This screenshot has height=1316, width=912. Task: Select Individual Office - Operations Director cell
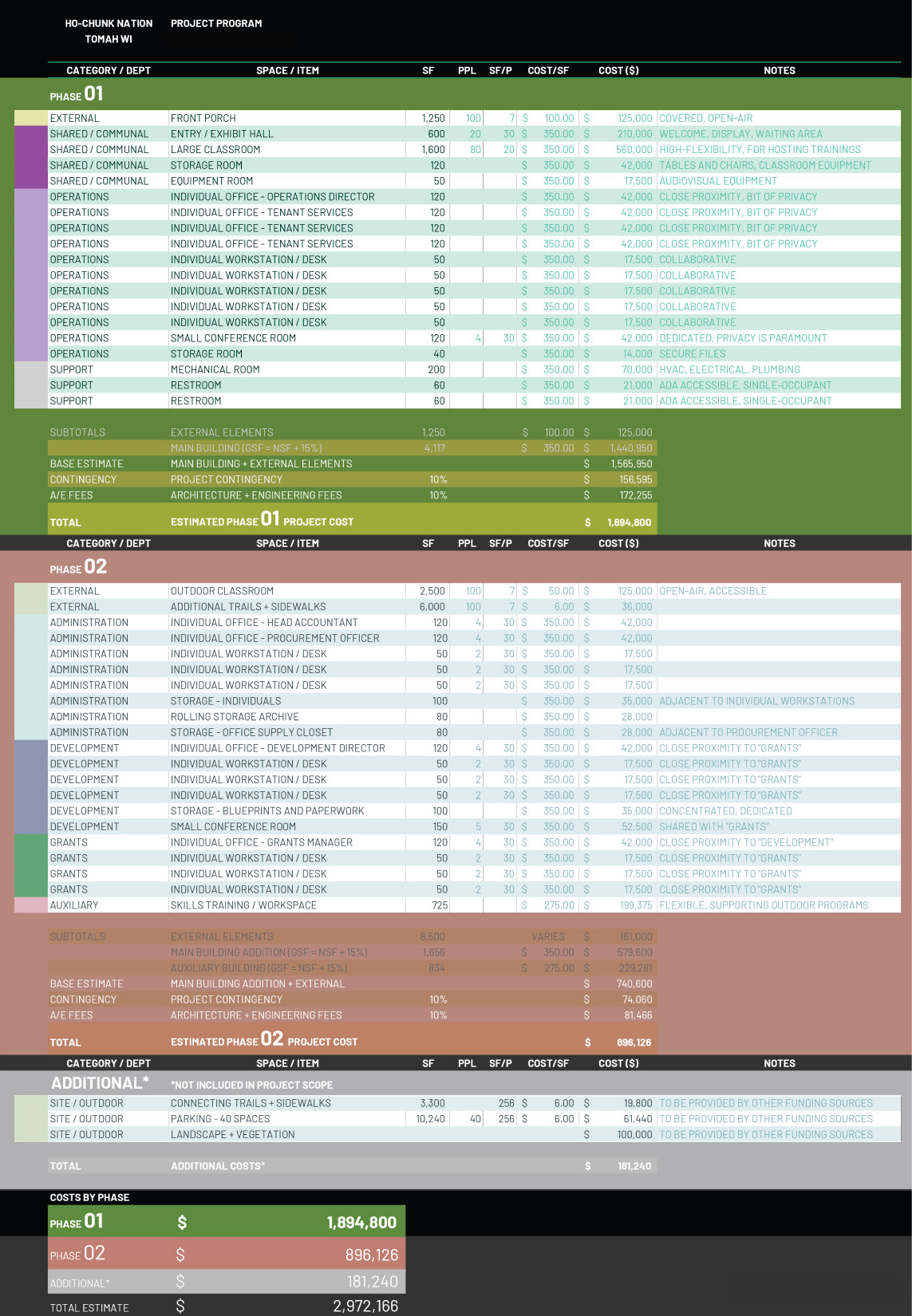pos(272,197)
